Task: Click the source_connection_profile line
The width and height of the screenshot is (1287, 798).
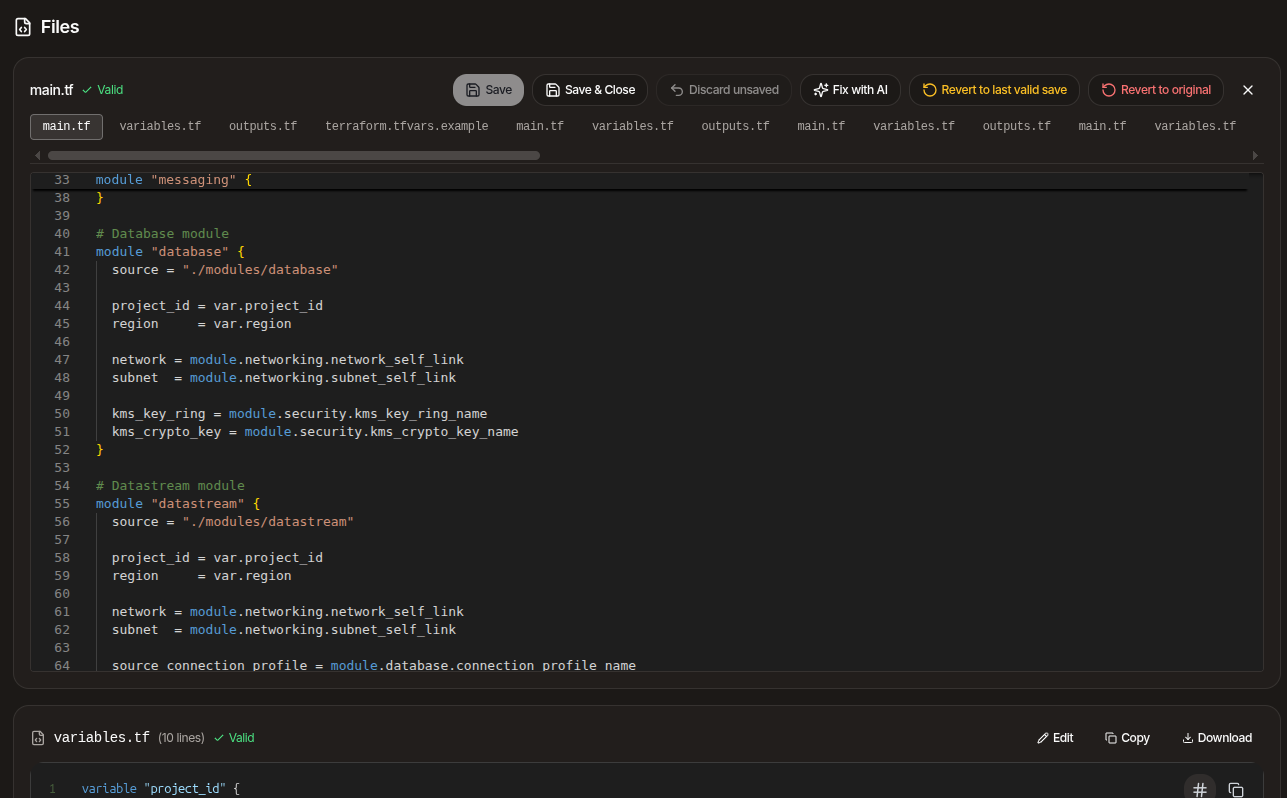Action: click(374, 665)
